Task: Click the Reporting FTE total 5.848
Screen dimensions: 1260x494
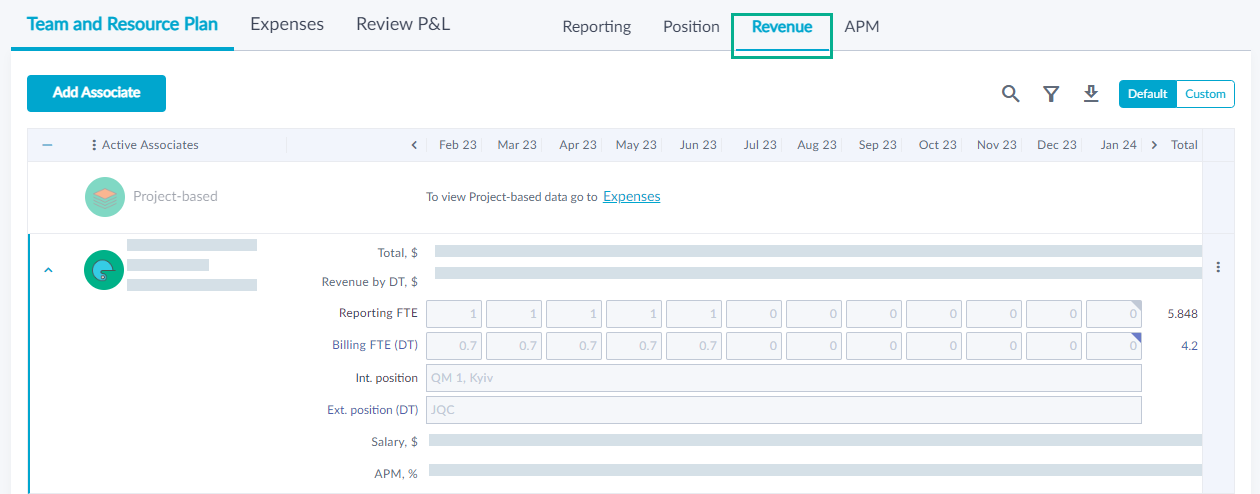Action: click(x=1182, y=314)
